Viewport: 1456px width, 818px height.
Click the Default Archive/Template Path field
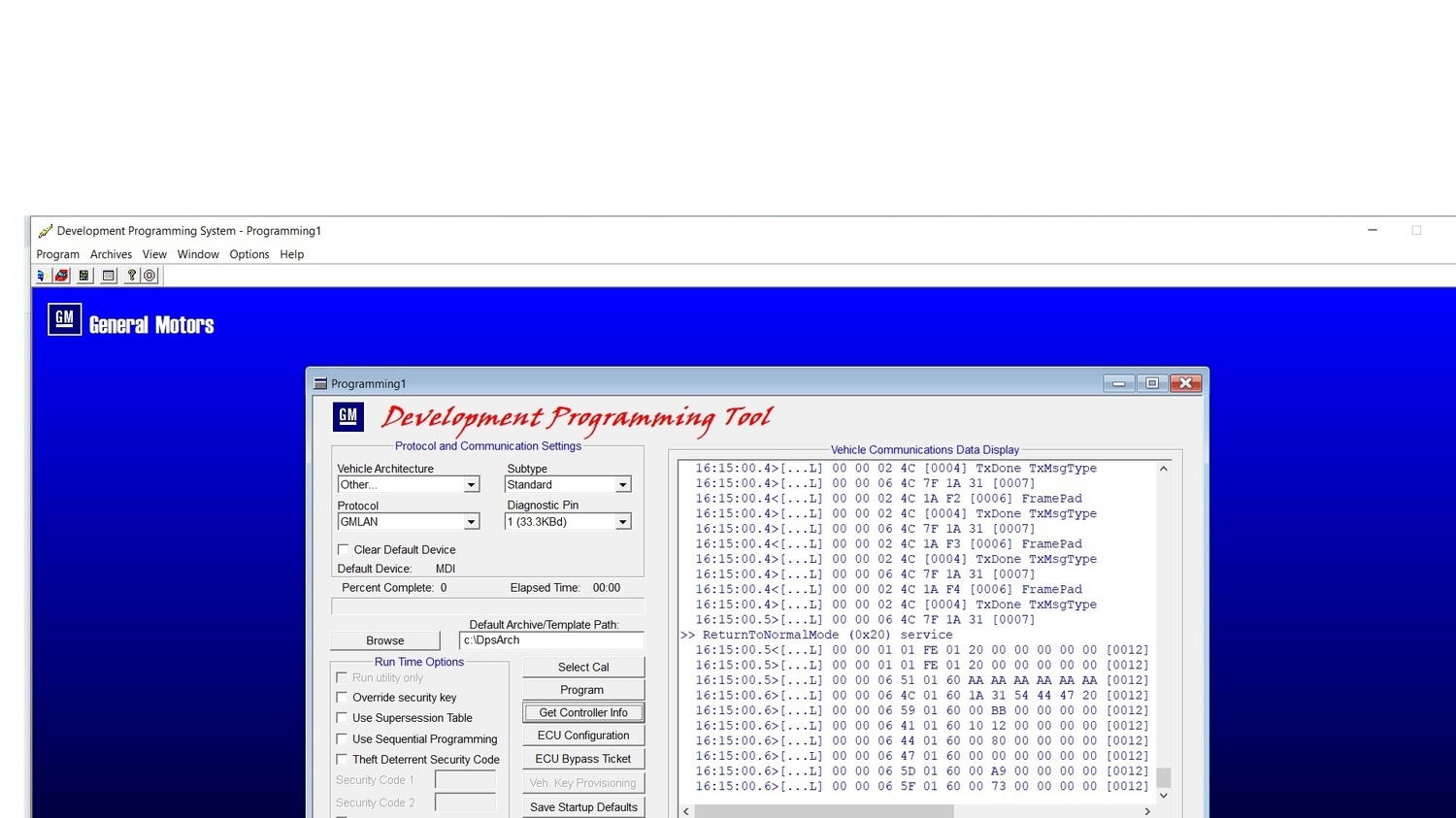(551, 640)
